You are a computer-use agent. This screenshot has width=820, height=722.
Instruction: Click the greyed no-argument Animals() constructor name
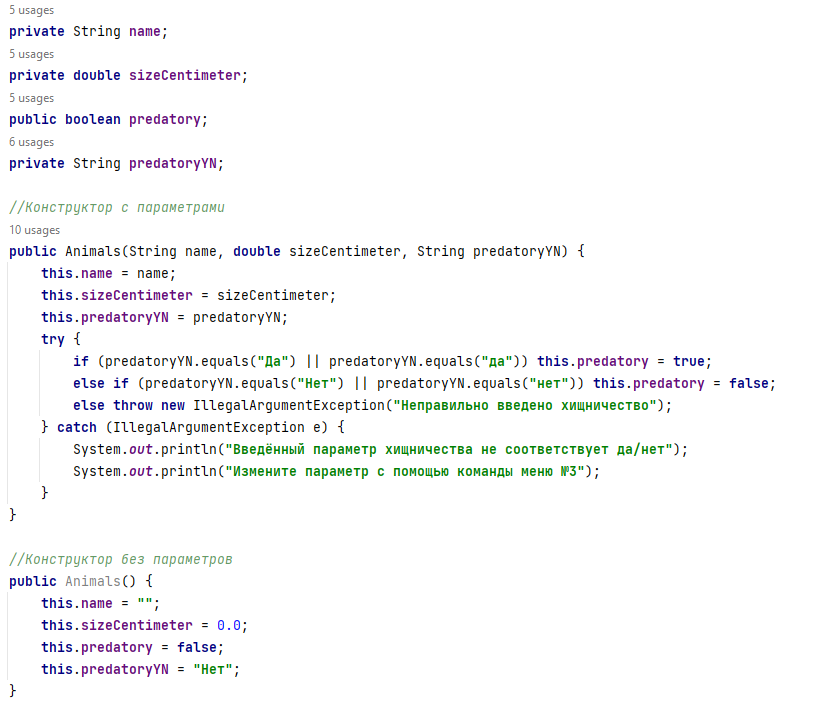tap(93, 581)
